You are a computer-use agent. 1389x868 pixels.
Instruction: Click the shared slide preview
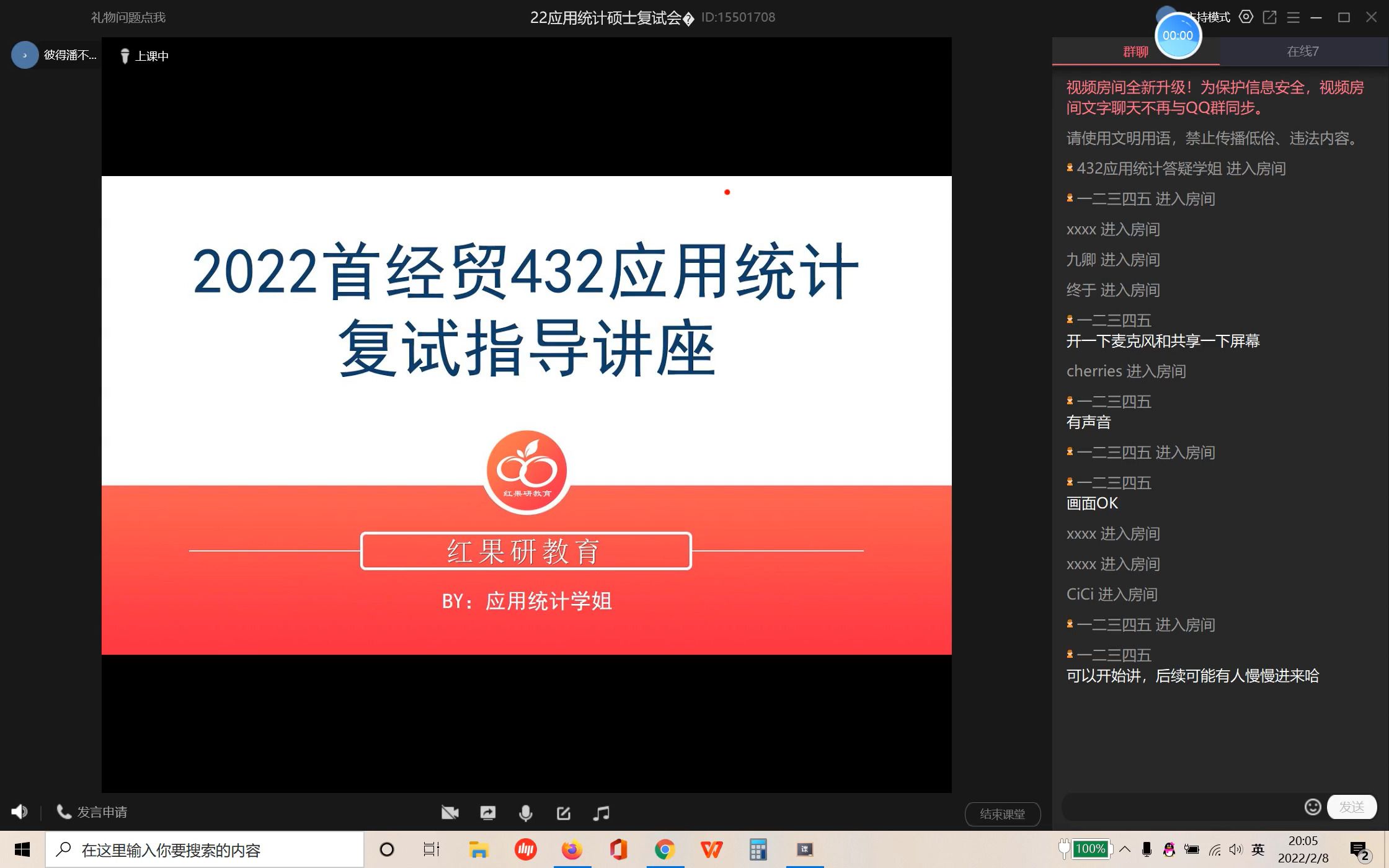(526, 415)
